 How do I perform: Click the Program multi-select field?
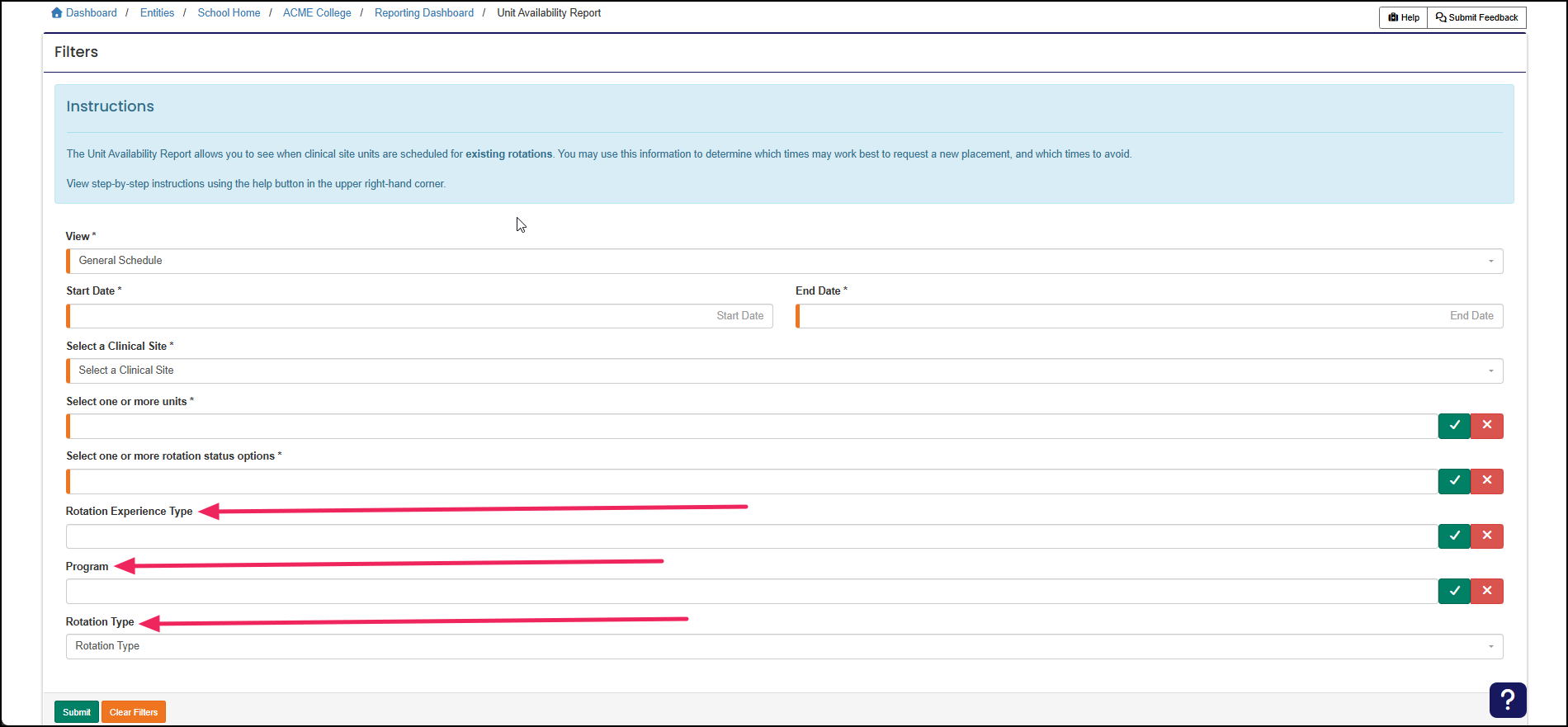coord(752,591)
